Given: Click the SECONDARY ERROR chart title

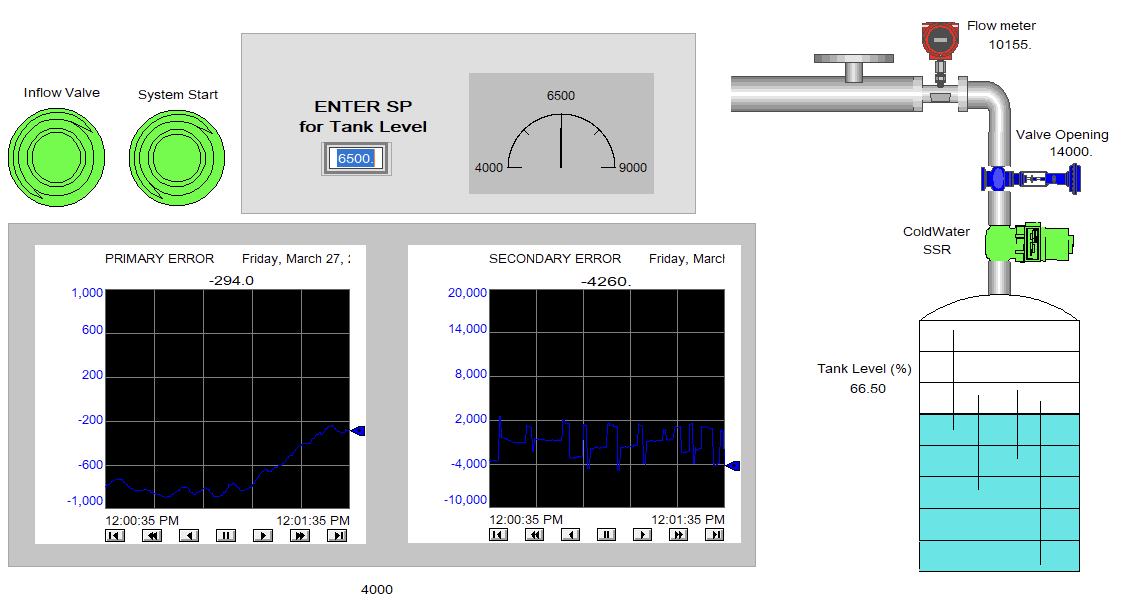Looking at the screenshot, I should (555, 259).
